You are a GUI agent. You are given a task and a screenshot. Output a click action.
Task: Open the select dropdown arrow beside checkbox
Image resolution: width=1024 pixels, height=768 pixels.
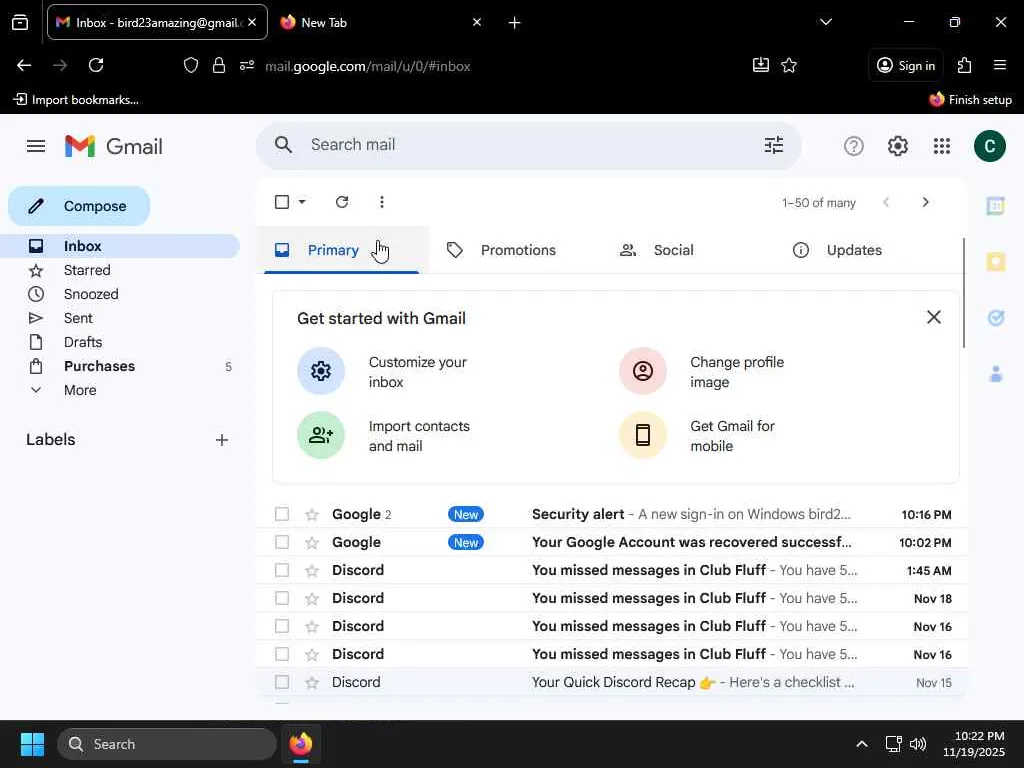(302, 202)
